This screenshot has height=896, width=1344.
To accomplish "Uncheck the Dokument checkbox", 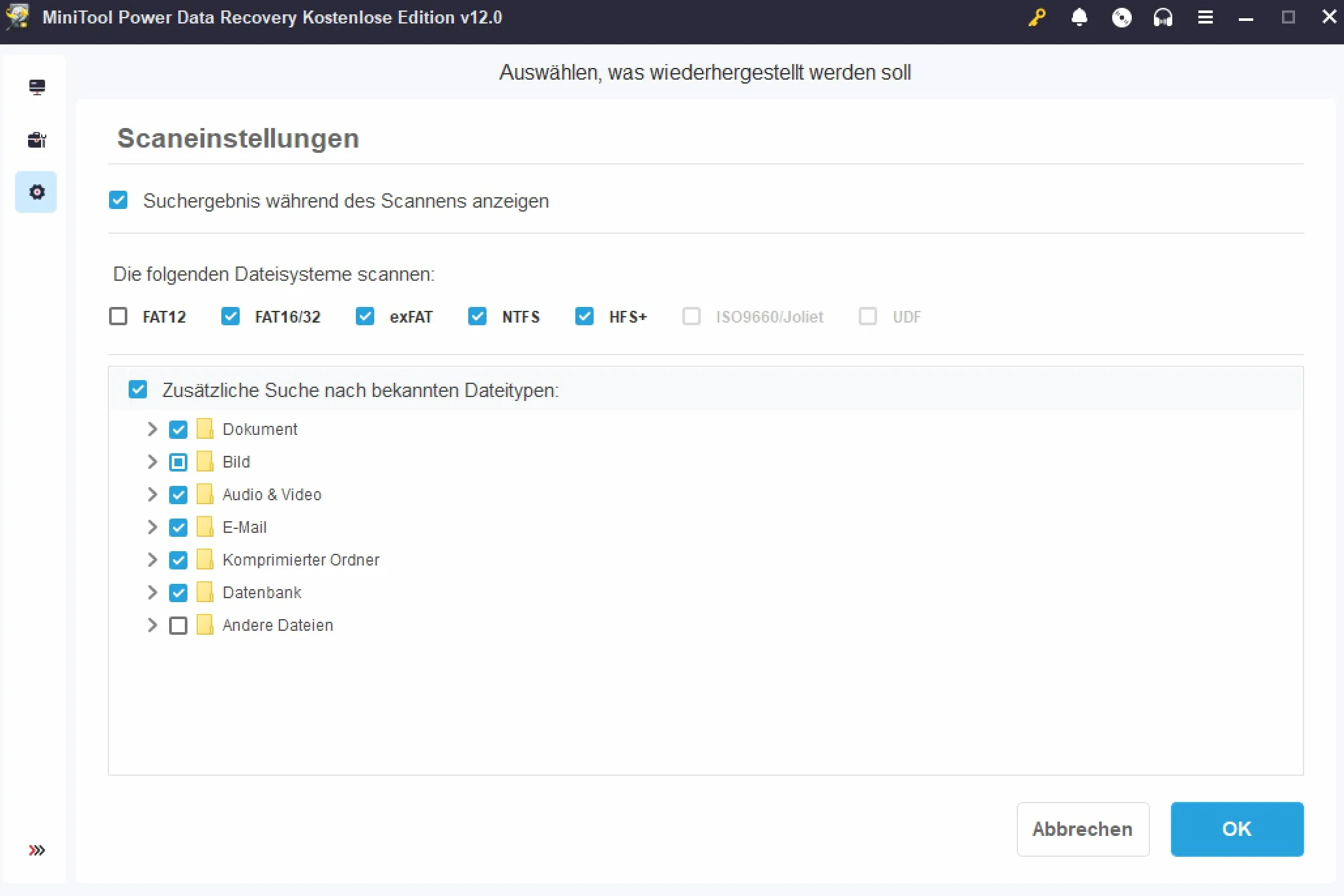I will tap(178, 429).
